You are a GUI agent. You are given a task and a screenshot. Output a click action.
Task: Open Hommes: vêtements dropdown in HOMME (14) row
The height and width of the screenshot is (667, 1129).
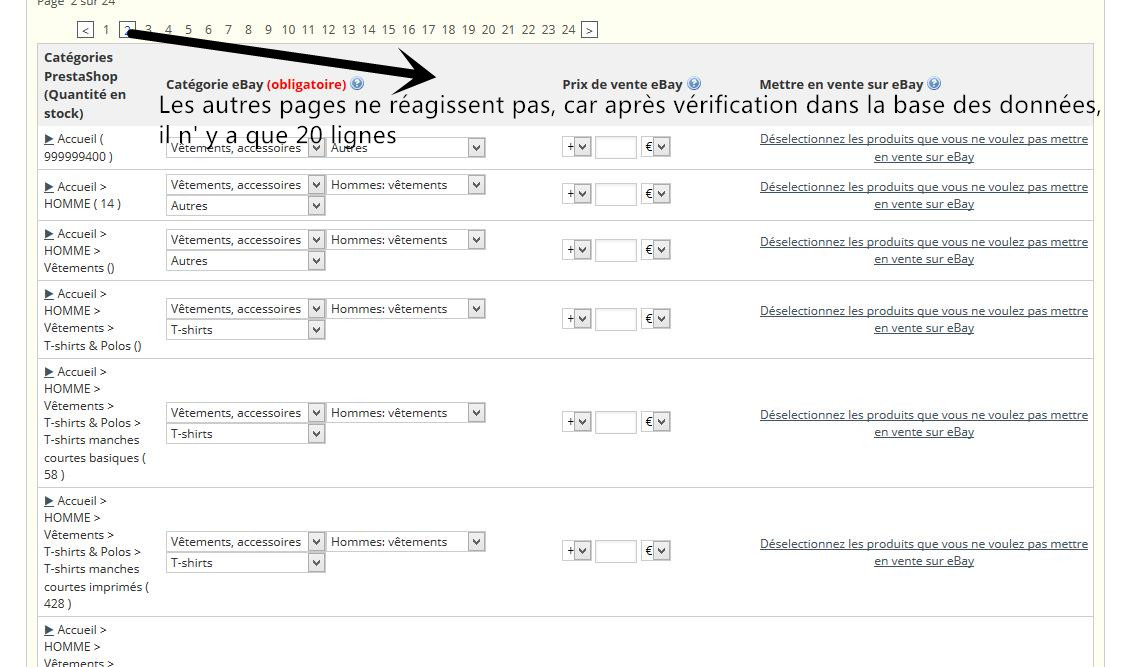[405, 185]
